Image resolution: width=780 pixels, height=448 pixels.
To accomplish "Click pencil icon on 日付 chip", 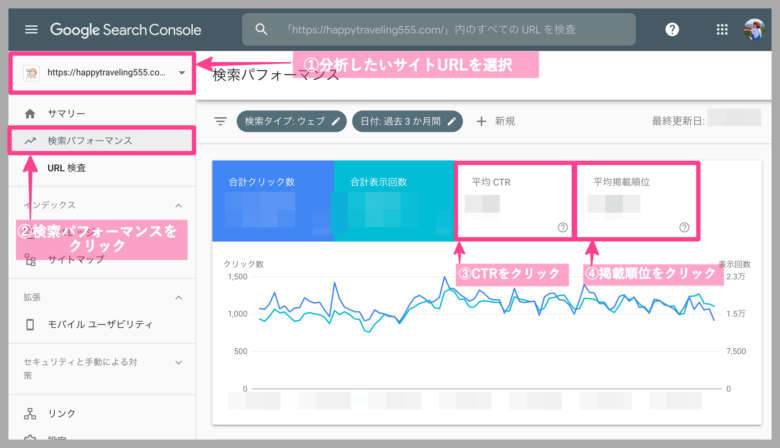I will [452, 121].
